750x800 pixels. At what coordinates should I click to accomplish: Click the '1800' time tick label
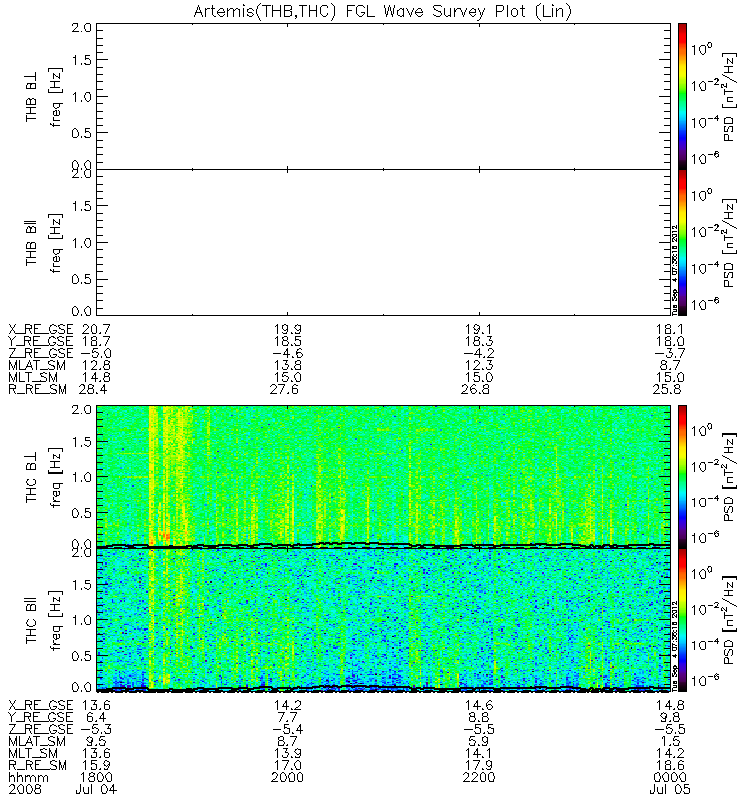(96, 778)
